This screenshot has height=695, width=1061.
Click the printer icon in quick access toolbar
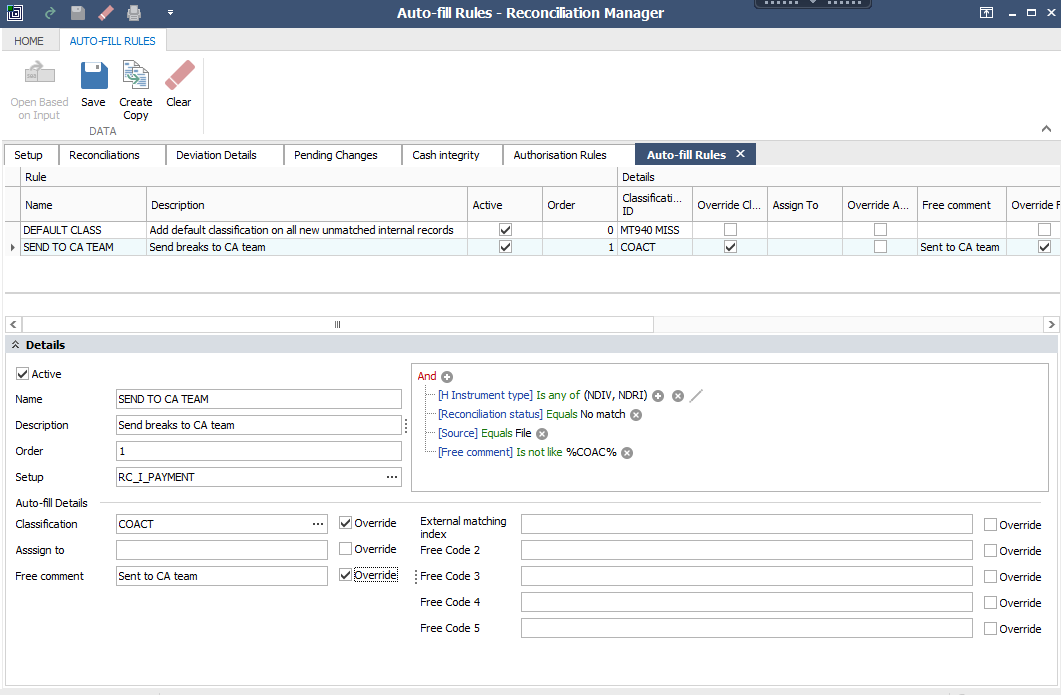point(134,13)
